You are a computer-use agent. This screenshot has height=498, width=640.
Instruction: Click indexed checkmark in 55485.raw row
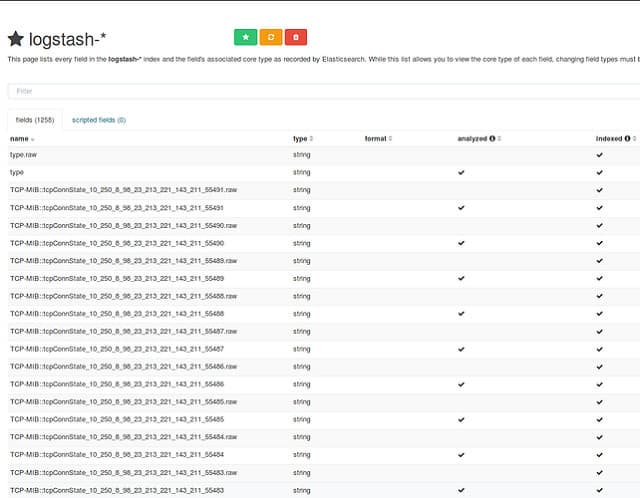click(x=600, y=402)
